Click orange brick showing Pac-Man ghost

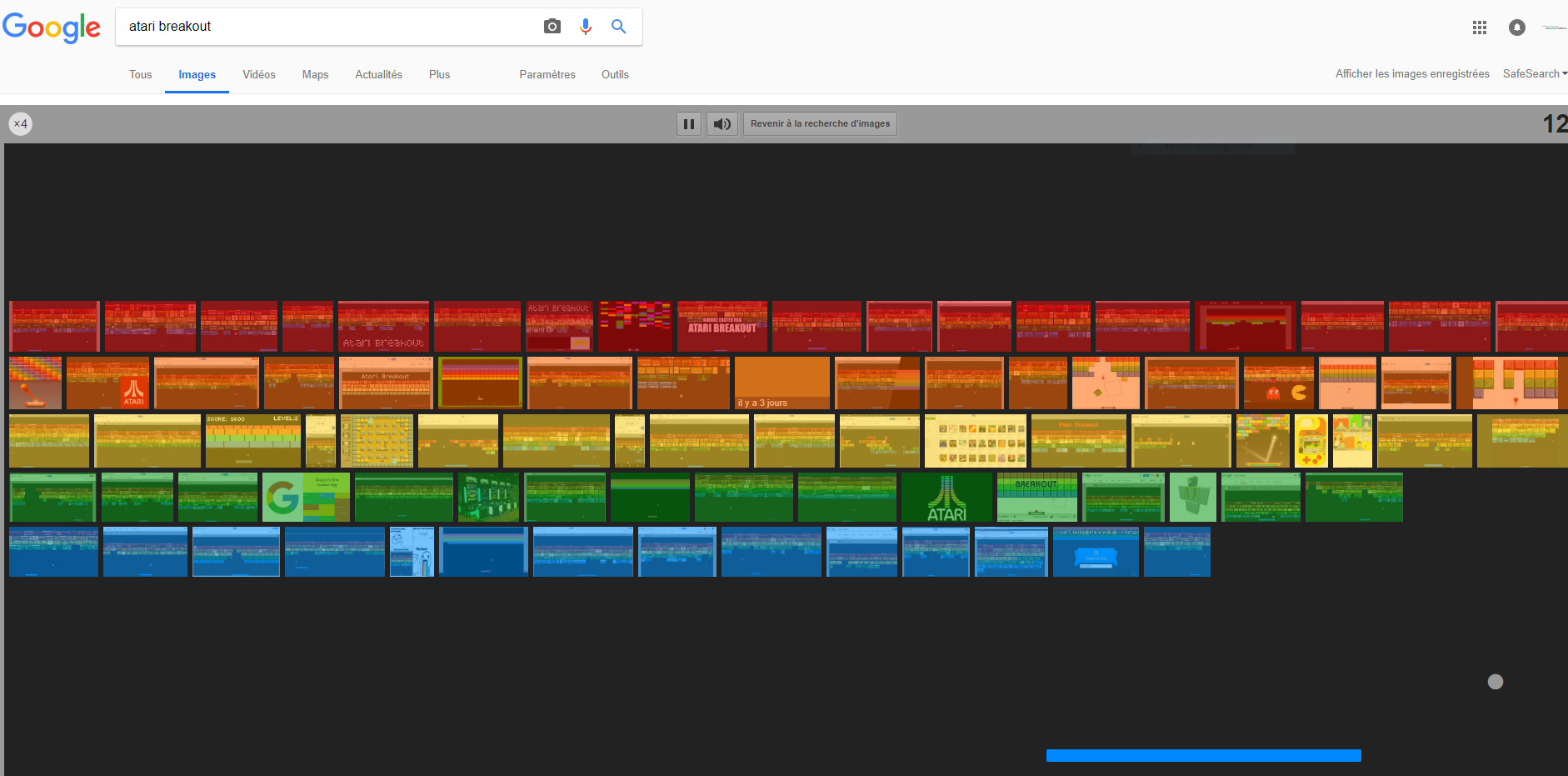1279,383
